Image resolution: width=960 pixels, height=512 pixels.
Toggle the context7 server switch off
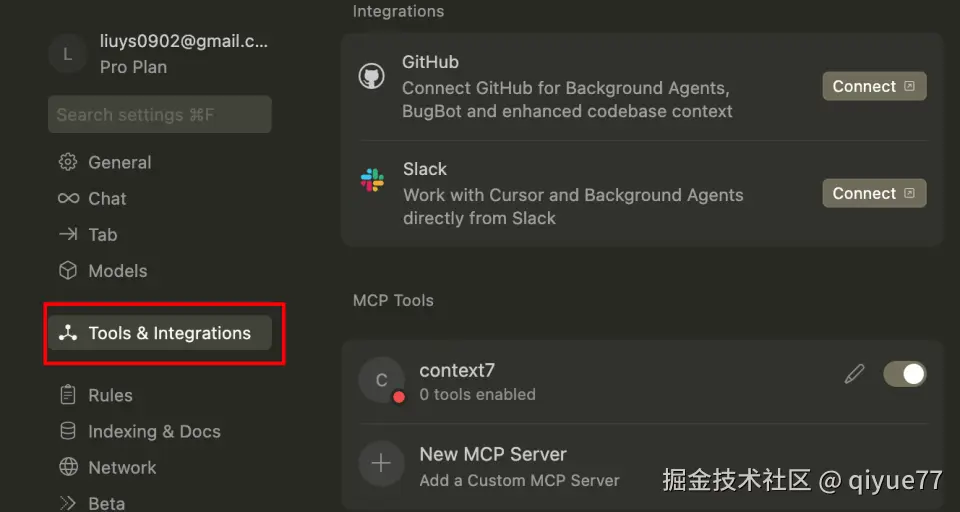coord(904,374)
